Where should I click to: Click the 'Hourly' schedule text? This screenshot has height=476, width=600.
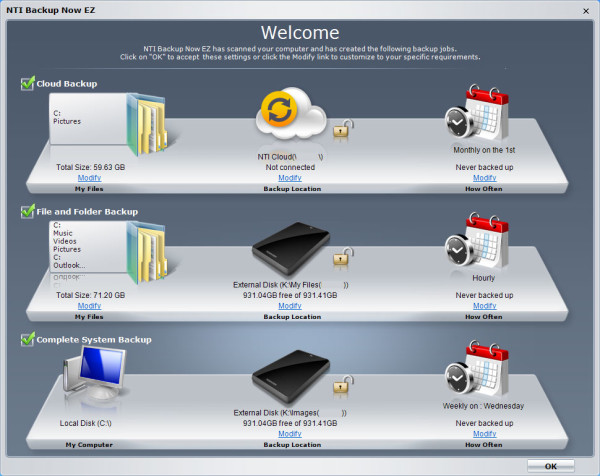coord(484,278)
